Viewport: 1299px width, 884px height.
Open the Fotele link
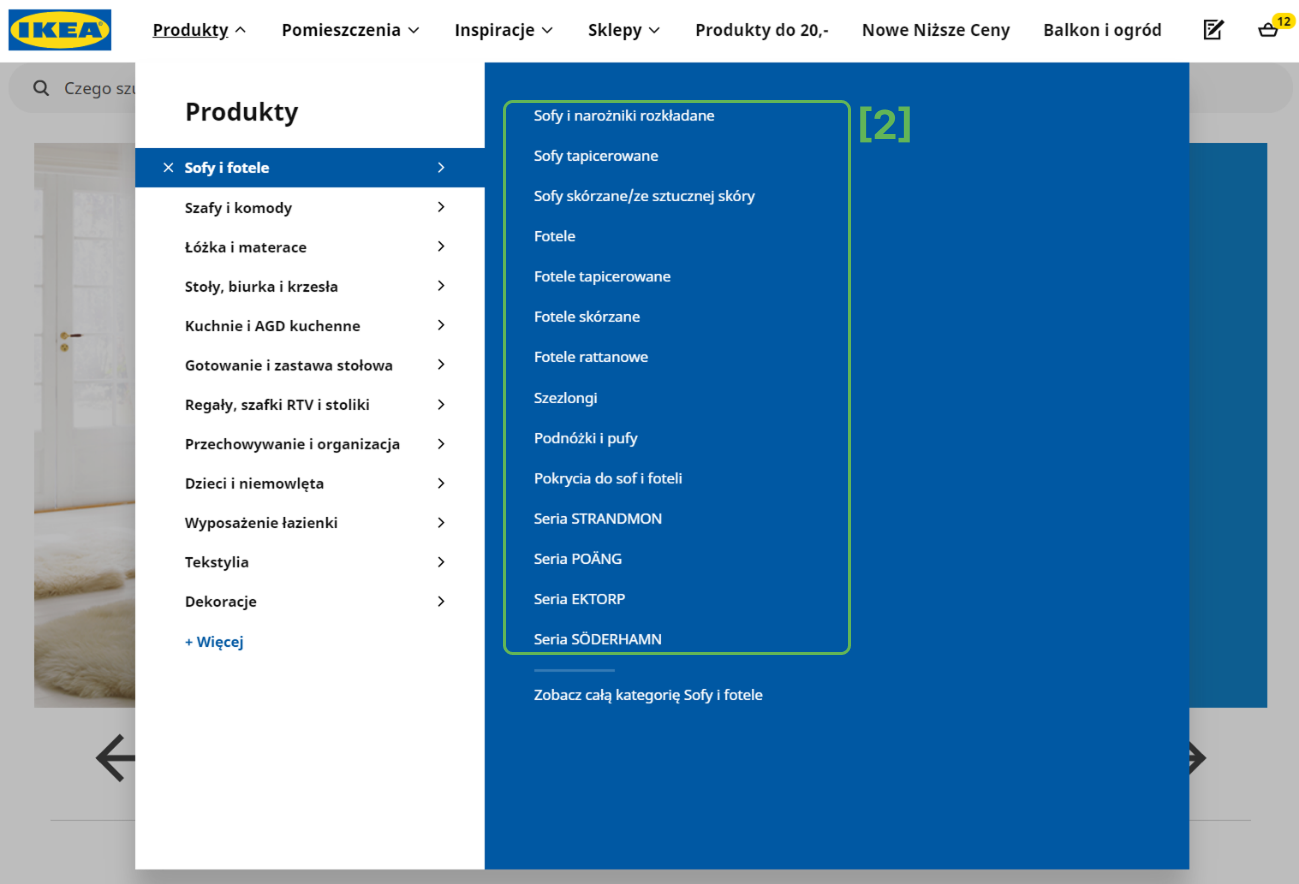555,236
